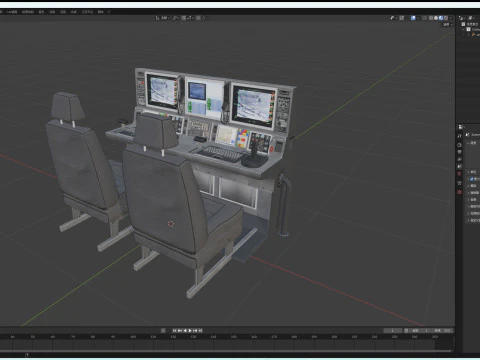Image resolution: width=480 pixels, height=360 pixels.
Task: Toggle proportional editing
Action: (198, 18)
